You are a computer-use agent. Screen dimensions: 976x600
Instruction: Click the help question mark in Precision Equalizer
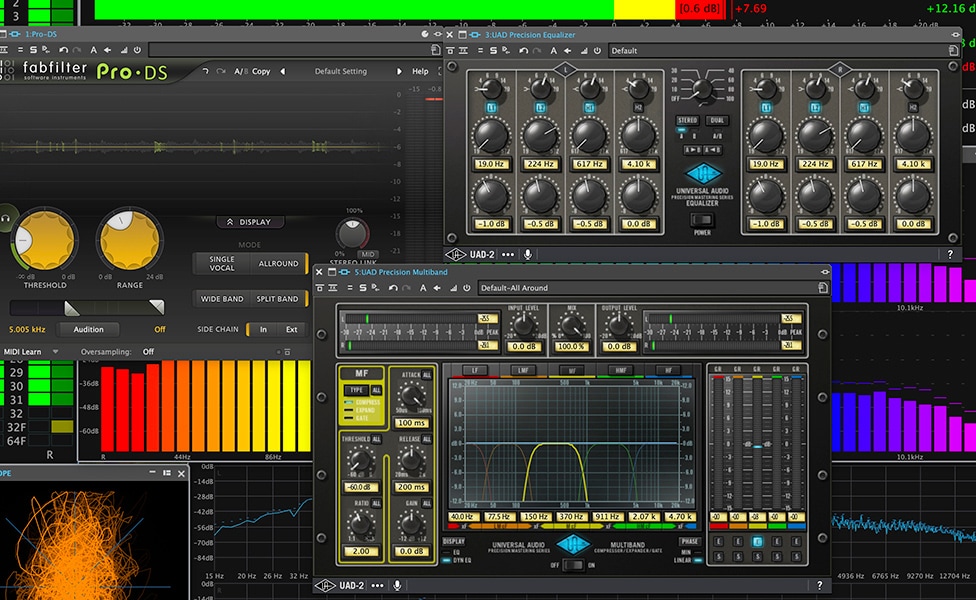coord(950,254)
